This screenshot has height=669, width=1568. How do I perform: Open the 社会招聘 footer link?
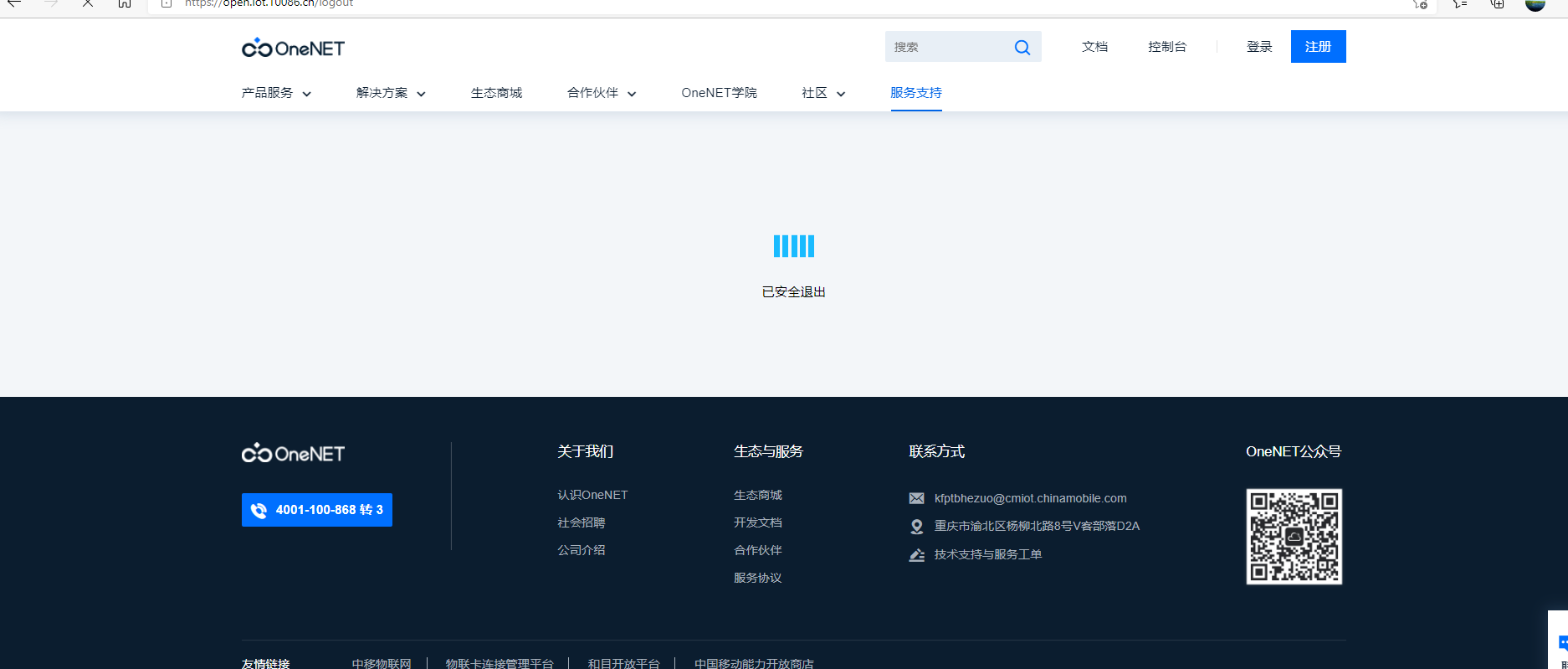pyautogui.click(x=582, y=522)
